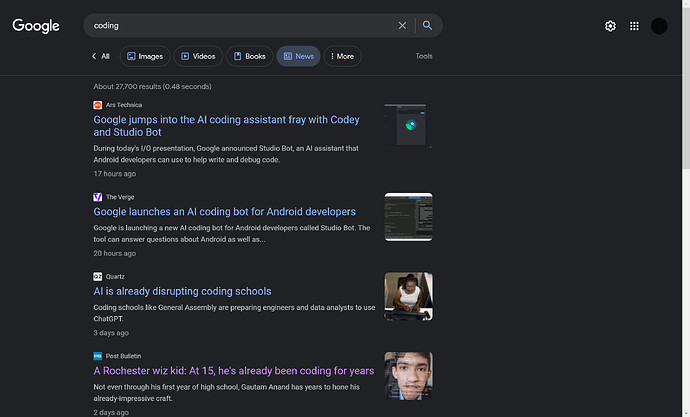
Task: Click the Quartz article thumbnail
Action: coord(408,296)
